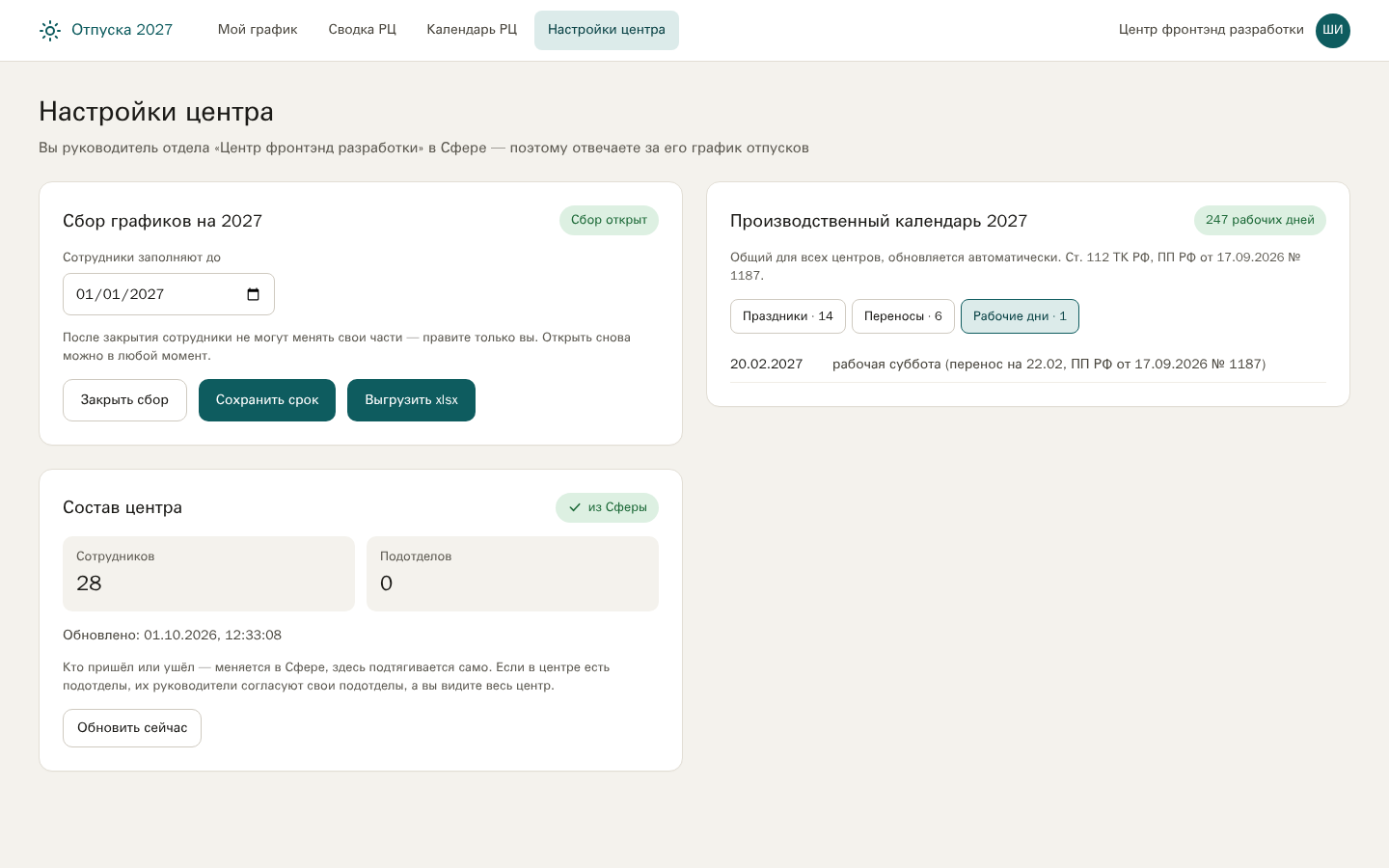Image resolution: width=1389 pixels, height=868 pixels.
Task: Select the Настройки центра tab
Action: point(607,30)
